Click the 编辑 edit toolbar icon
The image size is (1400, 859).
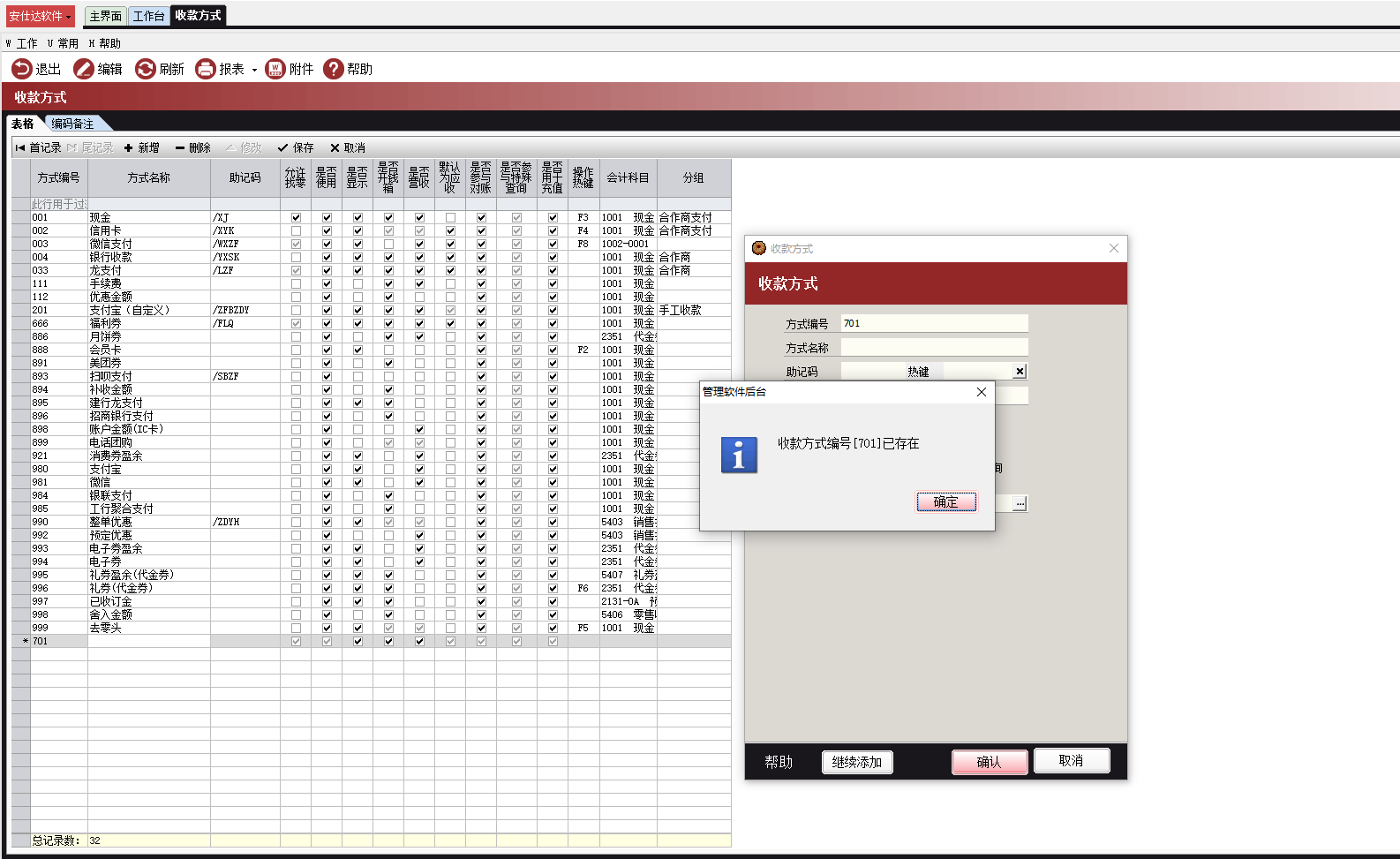pyautogui.click(x=84, y=69)
